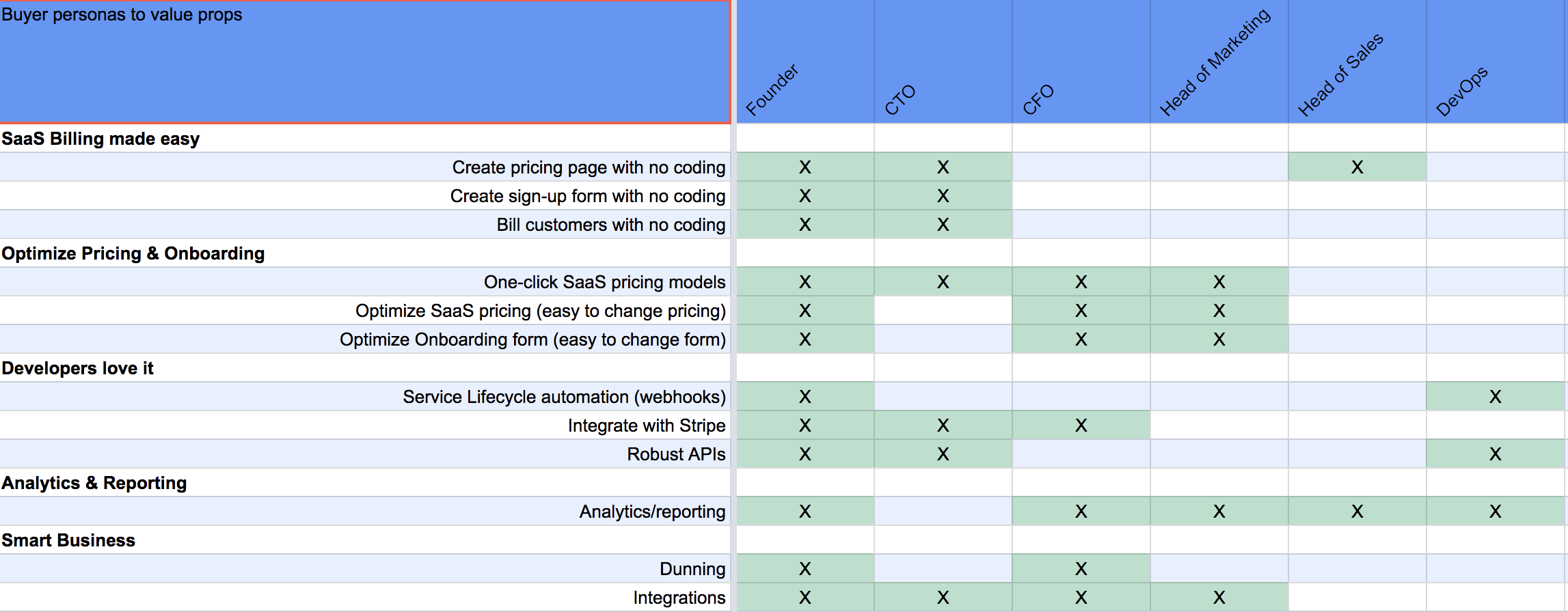Click the Head of Sales X for pricing page
The width and height of the screenshot is (1568, 612).
click(1357, 167)
